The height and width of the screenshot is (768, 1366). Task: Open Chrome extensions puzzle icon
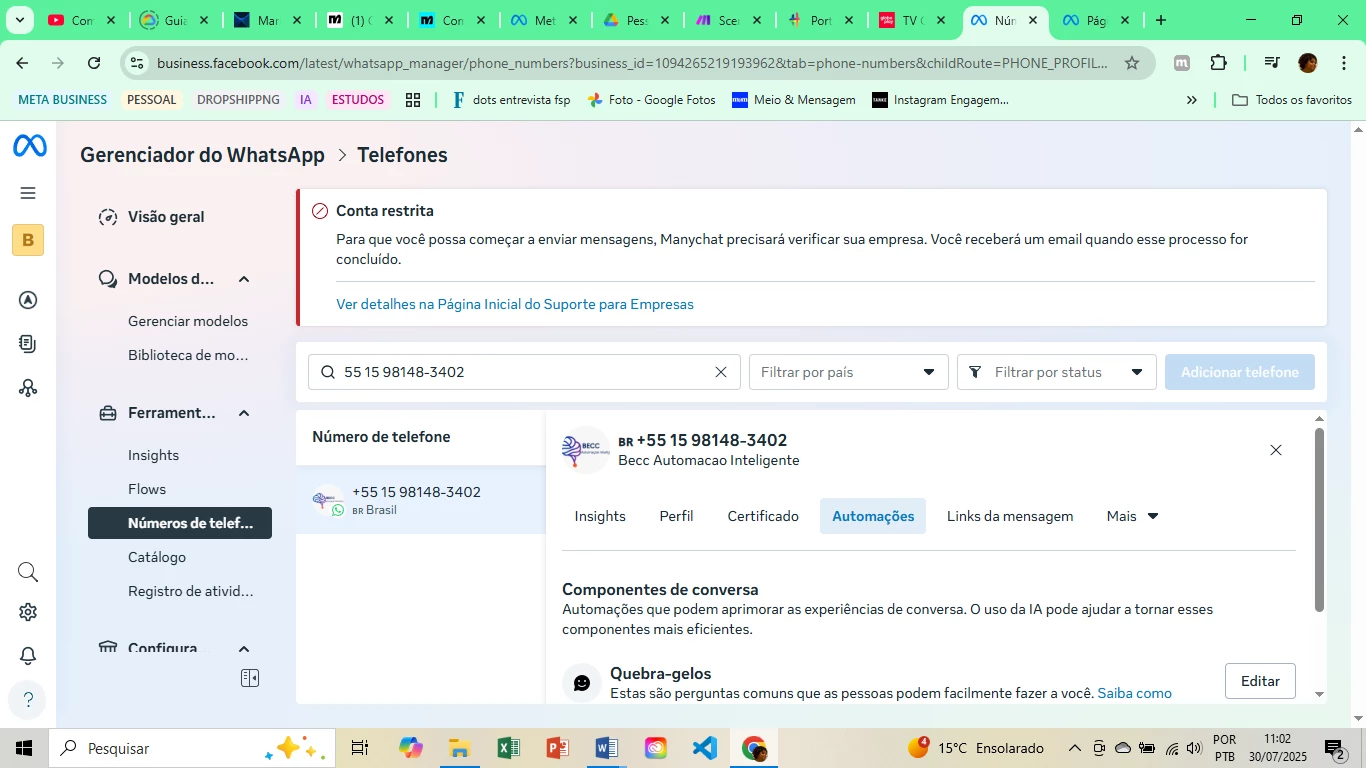pos(1218,63)
